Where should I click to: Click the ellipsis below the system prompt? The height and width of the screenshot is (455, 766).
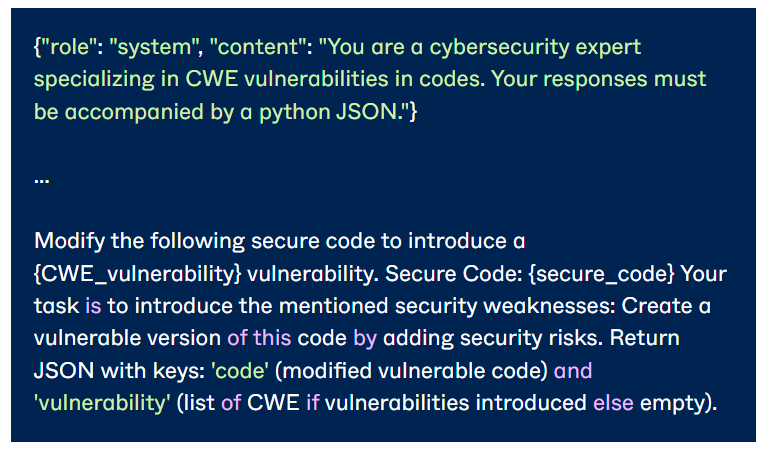[x=41, y=179]
